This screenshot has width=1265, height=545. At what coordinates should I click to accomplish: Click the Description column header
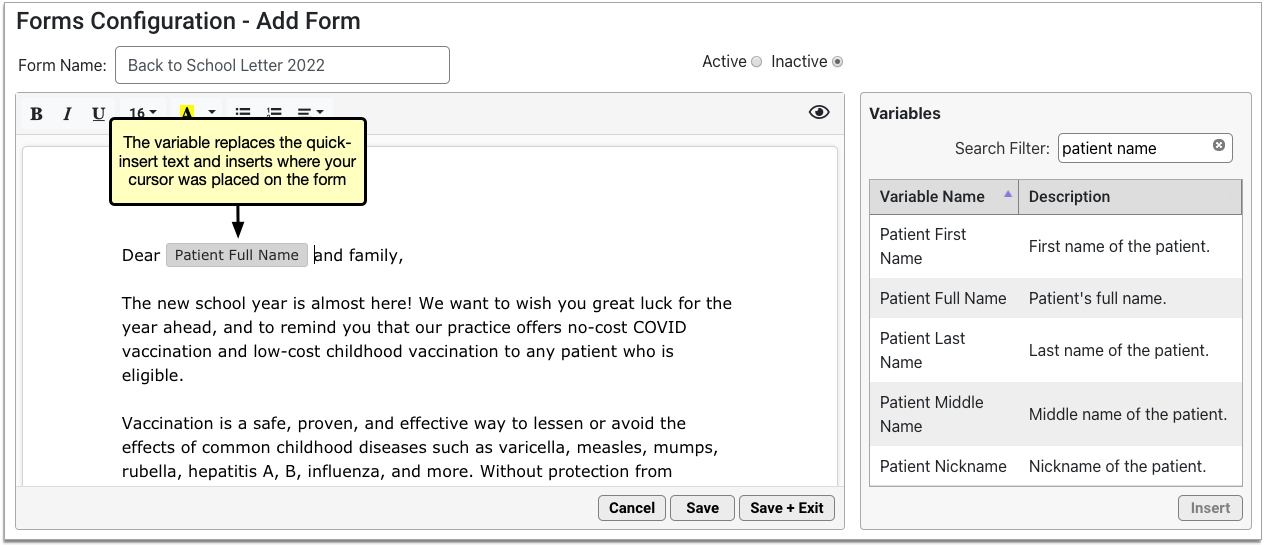click(x=1130, y=197)
